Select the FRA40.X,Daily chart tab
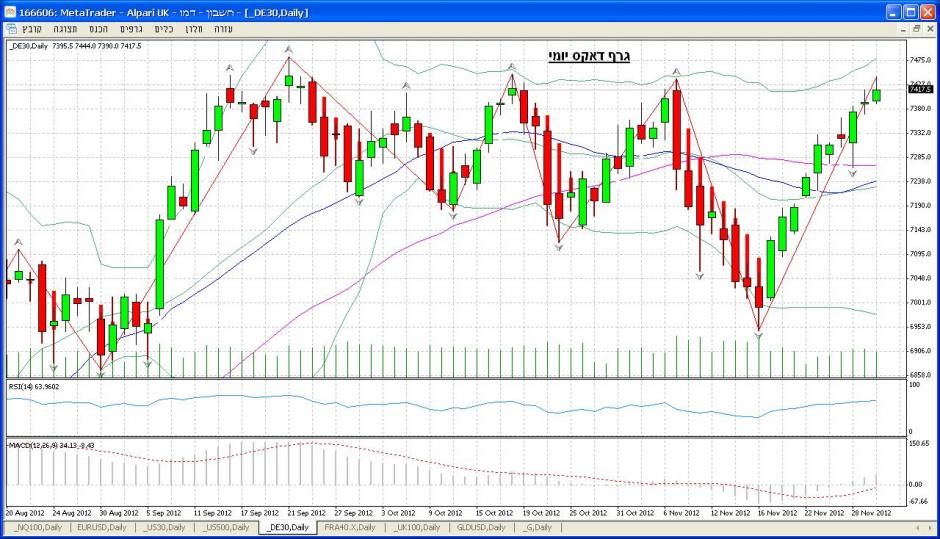 tap(350, 526)
